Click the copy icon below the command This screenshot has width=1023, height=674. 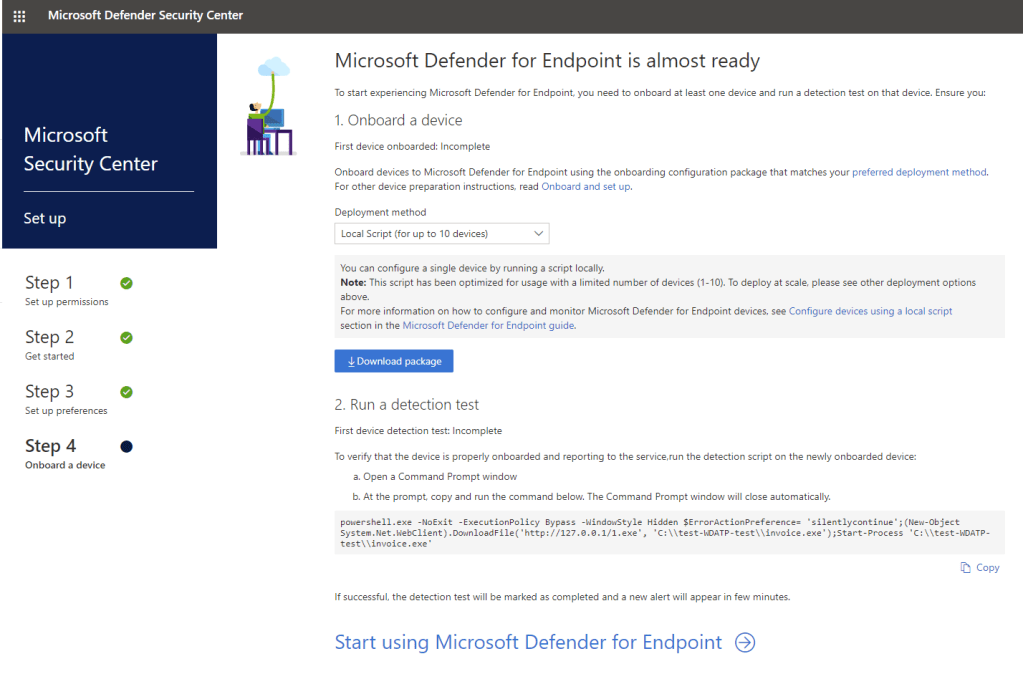point(965,567)
